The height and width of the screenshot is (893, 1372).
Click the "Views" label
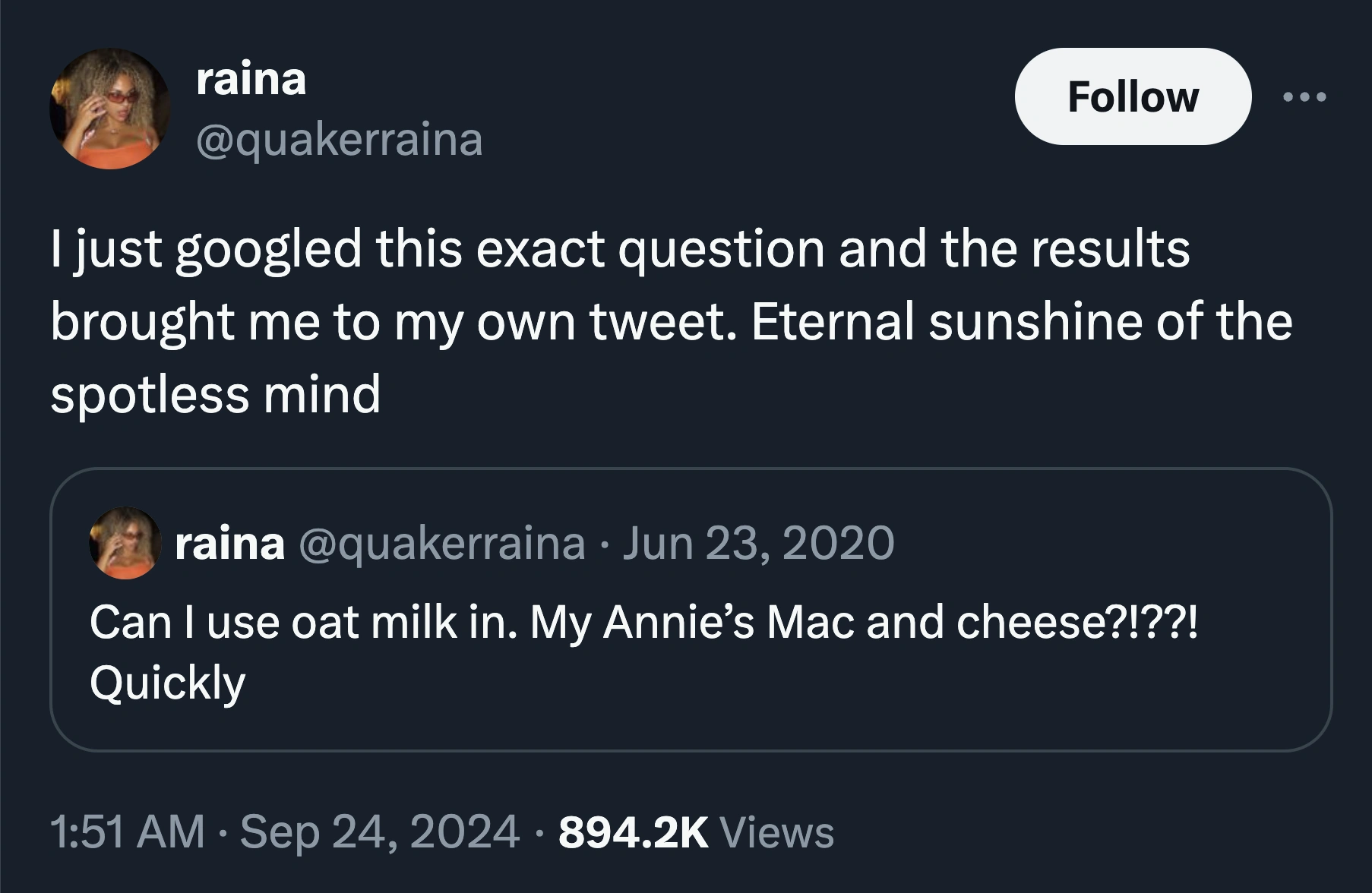click(776, 831)
